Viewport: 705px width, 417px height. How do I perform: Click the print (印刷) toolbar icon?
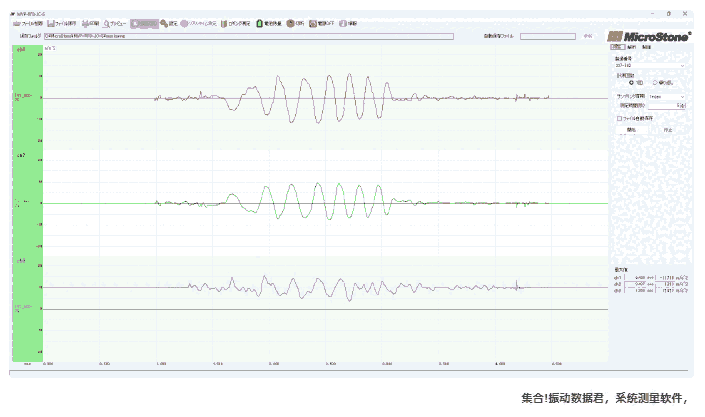click(86, 23)
